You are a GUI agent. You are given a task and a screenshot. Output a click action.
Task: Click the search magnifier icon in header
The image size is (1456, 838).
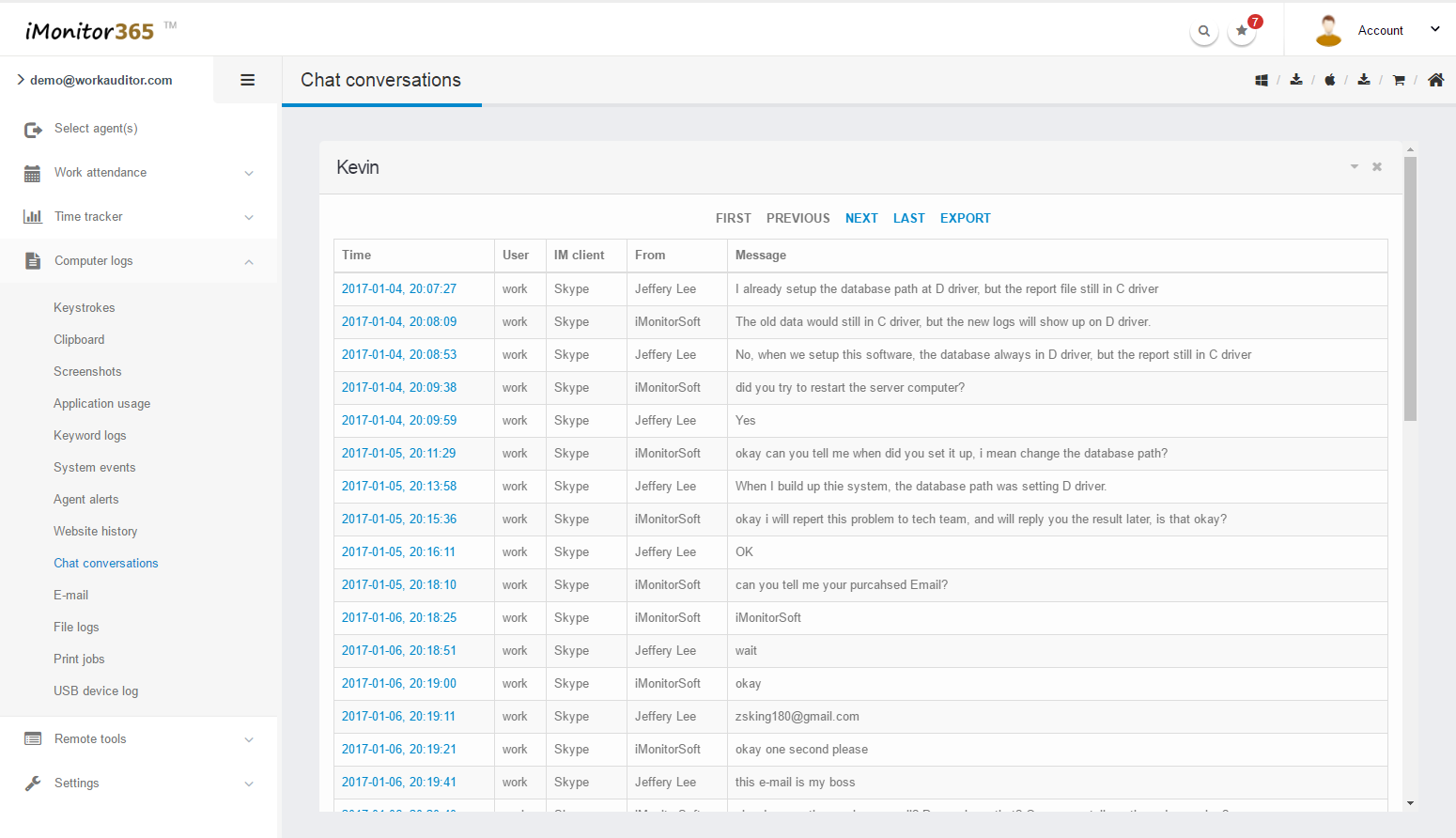pyautogui.click(x=1203, y=31)
